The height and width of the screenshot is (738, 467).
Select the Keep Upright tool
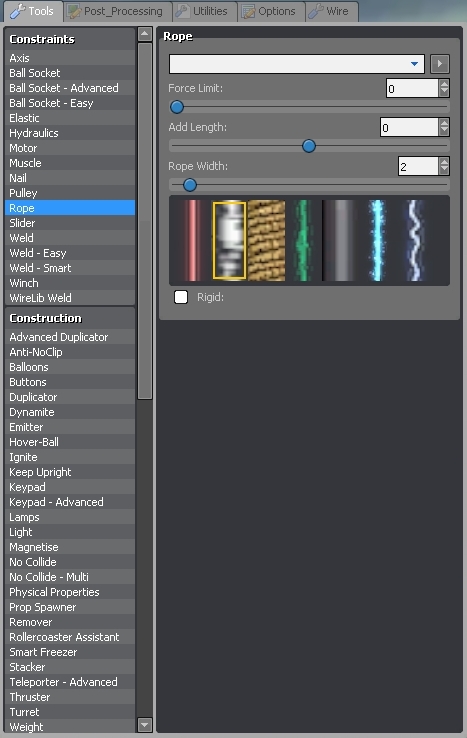pyautogui.click(x=70, y=472)
